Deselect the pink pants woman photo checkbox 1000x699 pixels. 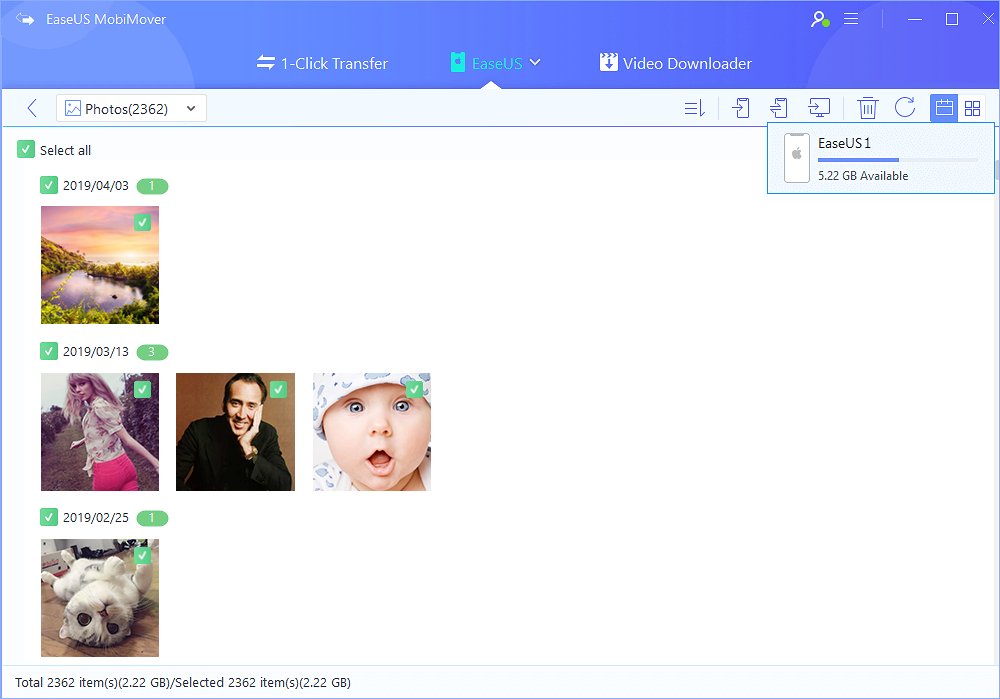[142, 389]
